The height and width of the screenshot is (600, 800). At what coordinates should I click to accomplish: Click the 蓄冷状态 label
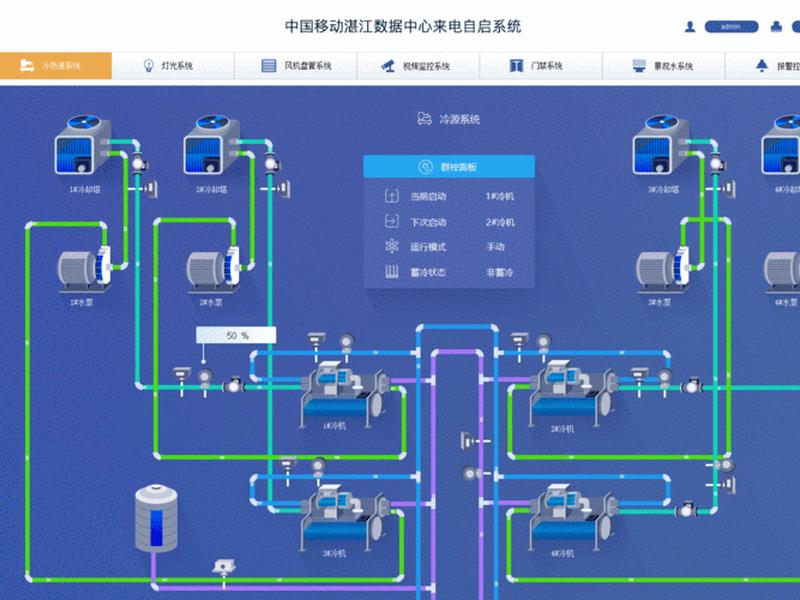tap(428, 272)
